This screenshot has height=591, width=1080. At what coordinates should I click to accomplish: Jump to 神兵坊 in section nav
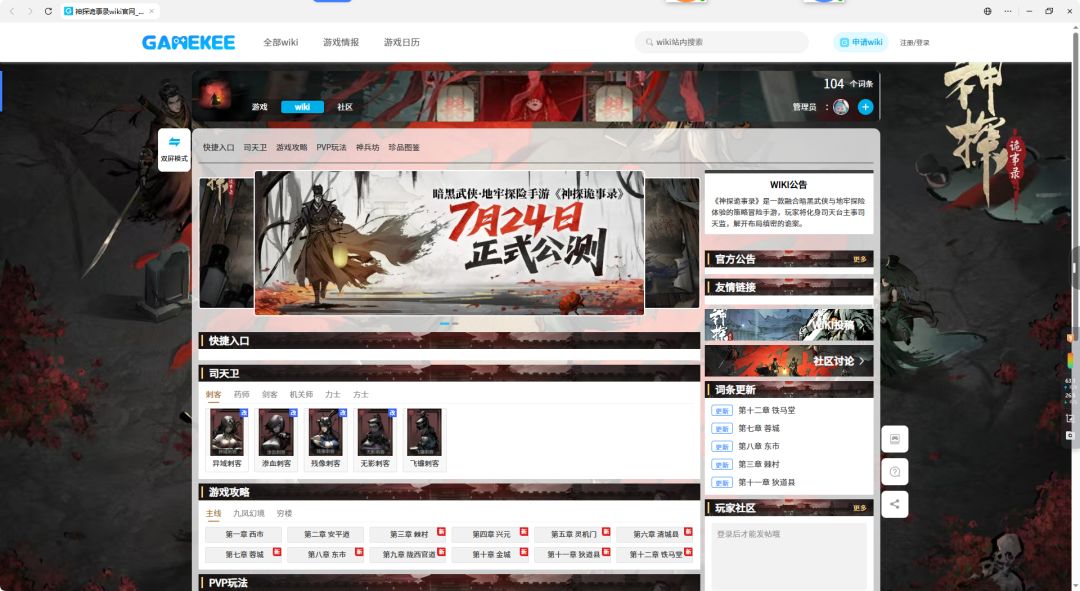point(368,147)
